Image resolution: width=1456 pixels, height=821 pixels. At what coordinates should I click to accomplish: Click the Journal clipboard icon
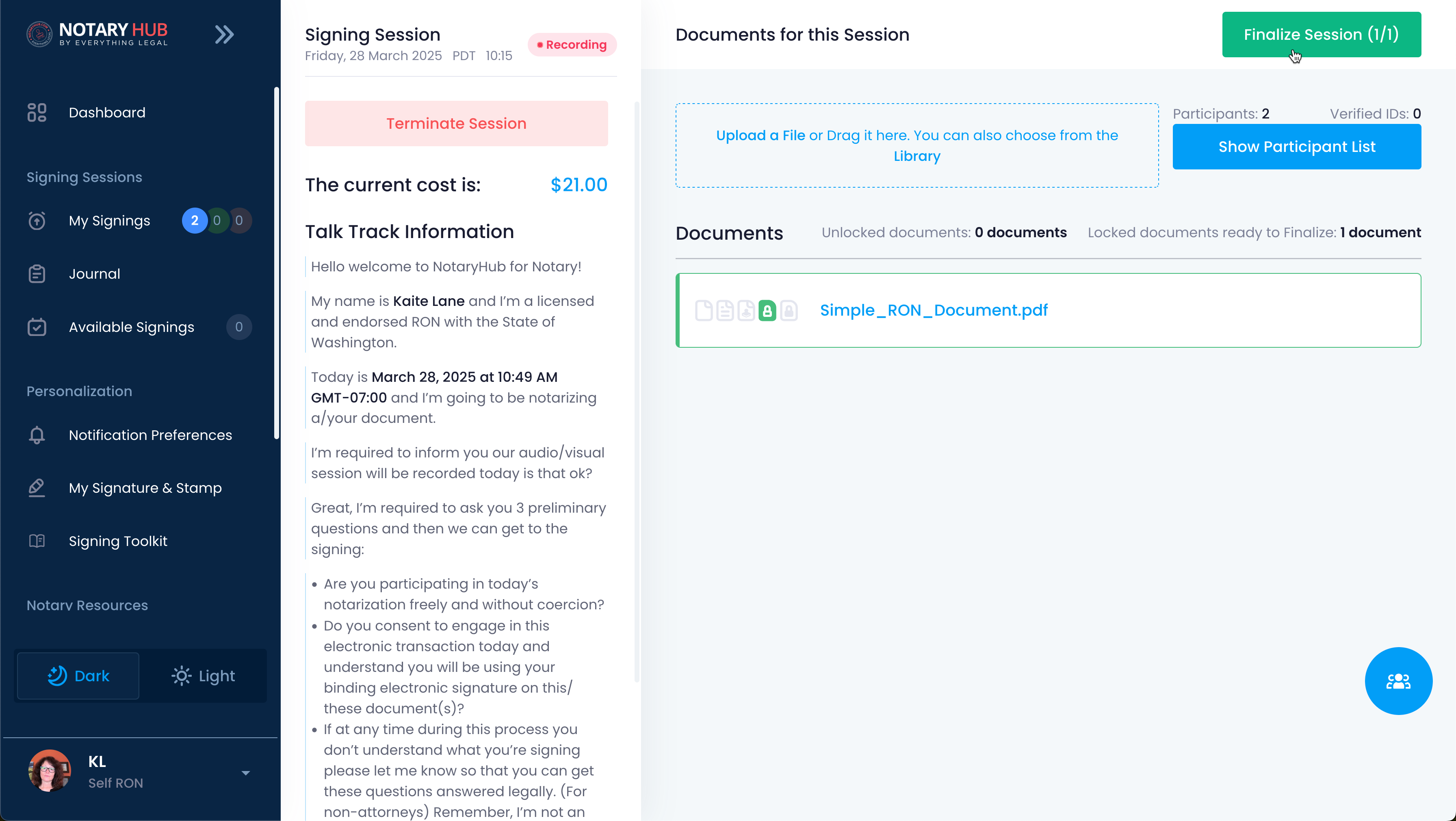[37, 273]
